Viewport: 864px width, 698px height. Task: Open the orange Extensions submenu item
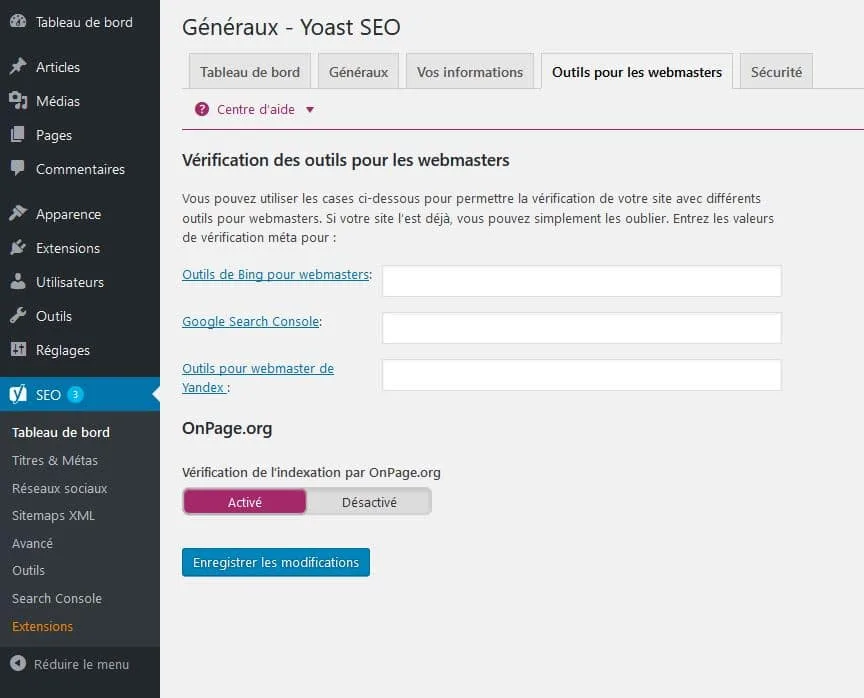42,626
